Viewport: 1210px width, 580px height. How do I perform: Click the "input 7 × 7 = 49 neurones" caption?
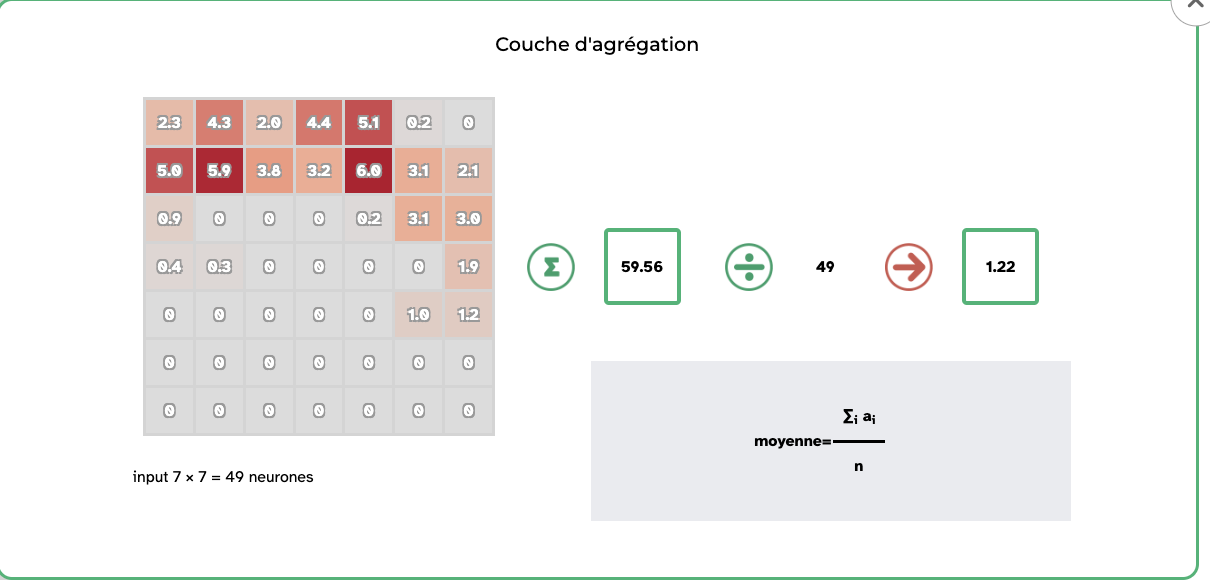[223, 477]
